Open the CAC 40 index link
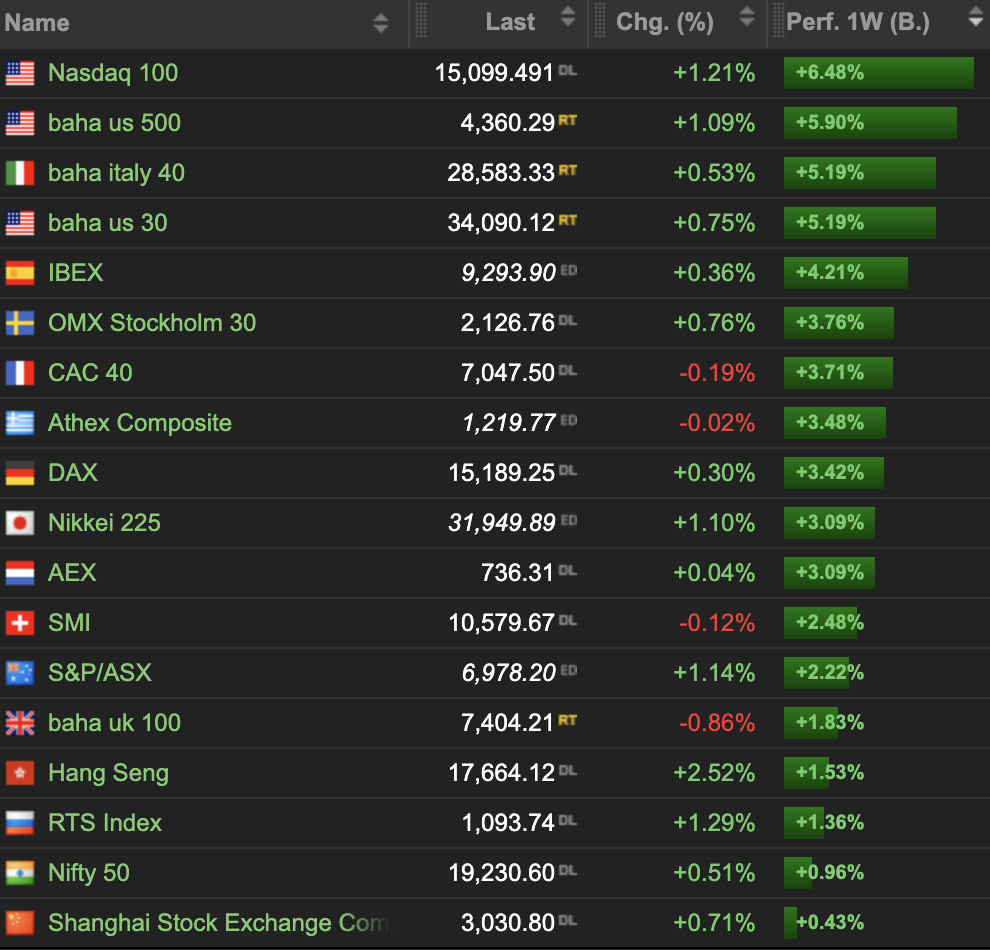Viewport: 990px width, 950px height. click(x=90, y=372)
